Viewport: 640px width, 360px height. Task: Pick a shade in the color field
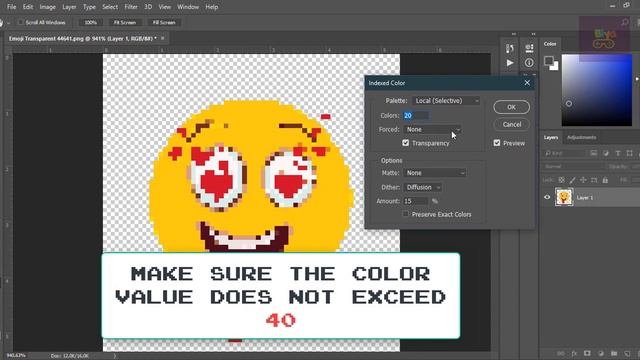tap(597, 90)
